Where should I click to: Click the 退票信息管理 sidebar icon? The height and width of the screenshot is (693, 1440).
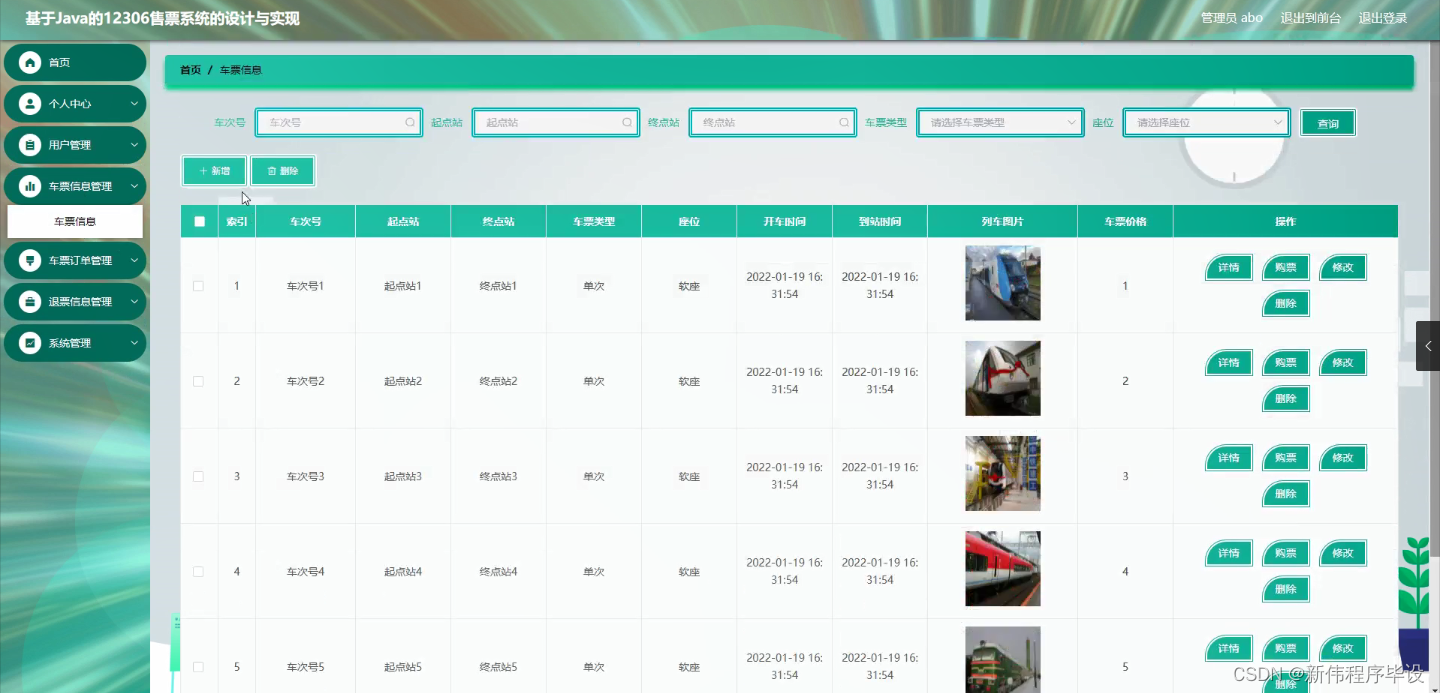[x=31, y=301]
